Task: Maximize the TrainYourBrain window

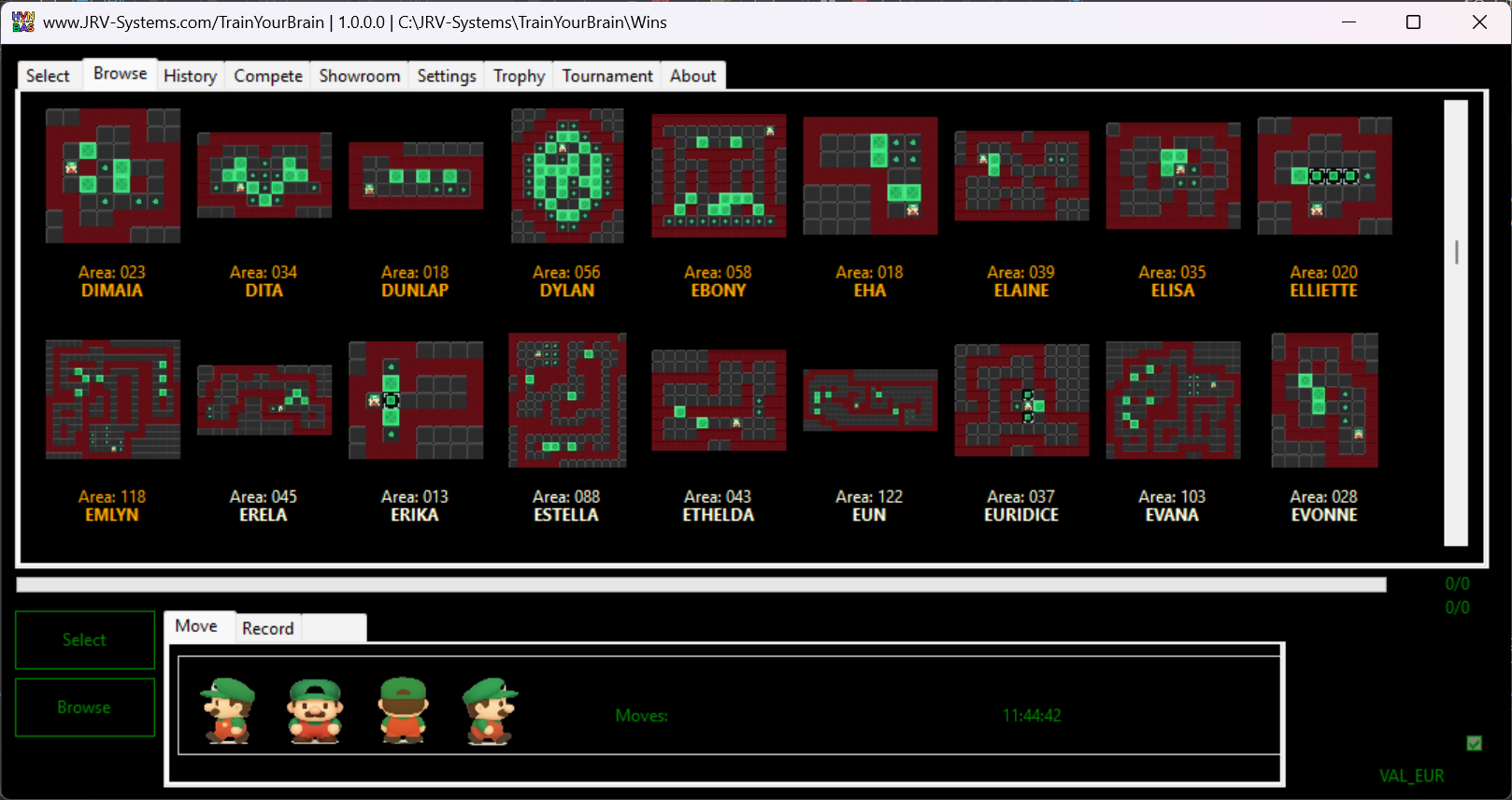Action: (1413, 22)
